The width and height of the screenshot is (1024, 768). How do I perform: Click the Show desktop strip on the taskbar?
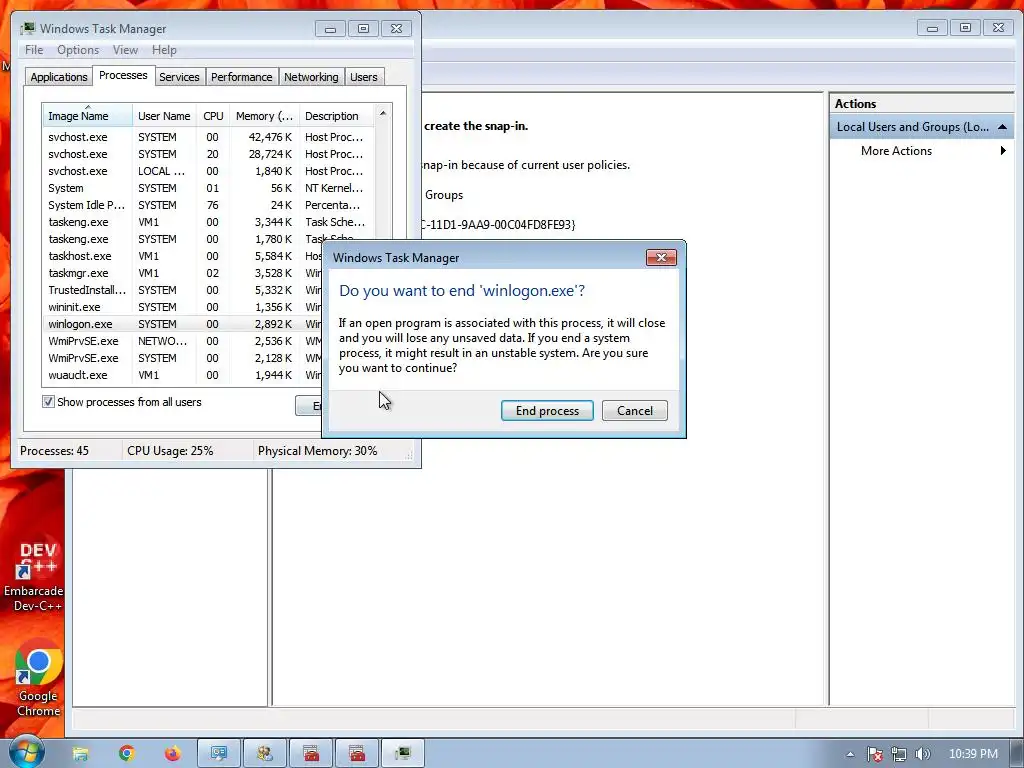pyautogui.click(x=1017, y=754)
